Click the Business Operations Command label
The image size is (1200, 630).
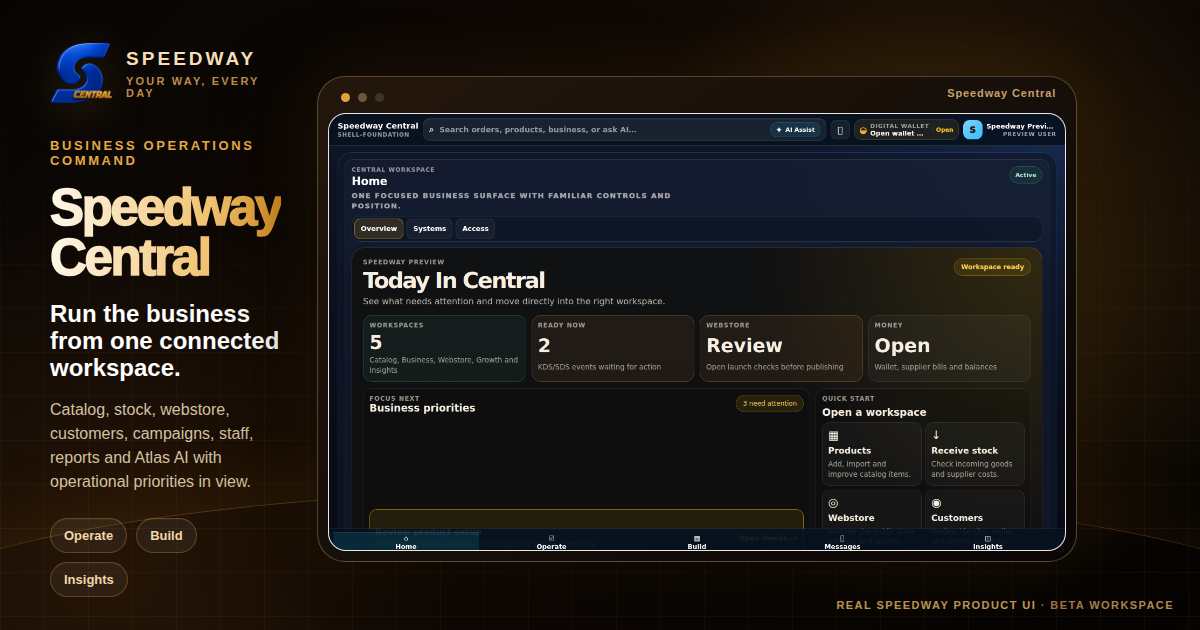coord(152,153)
